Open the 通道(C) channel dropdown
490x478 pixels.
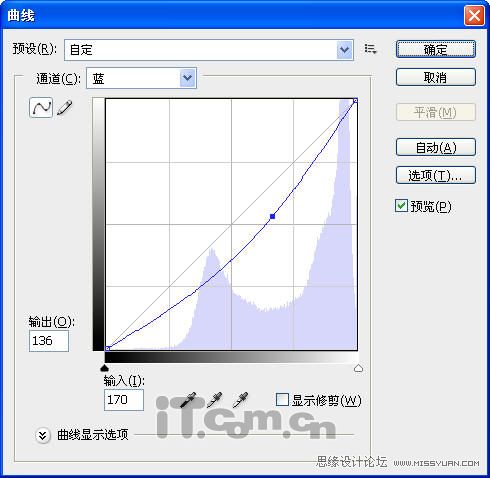142,78
